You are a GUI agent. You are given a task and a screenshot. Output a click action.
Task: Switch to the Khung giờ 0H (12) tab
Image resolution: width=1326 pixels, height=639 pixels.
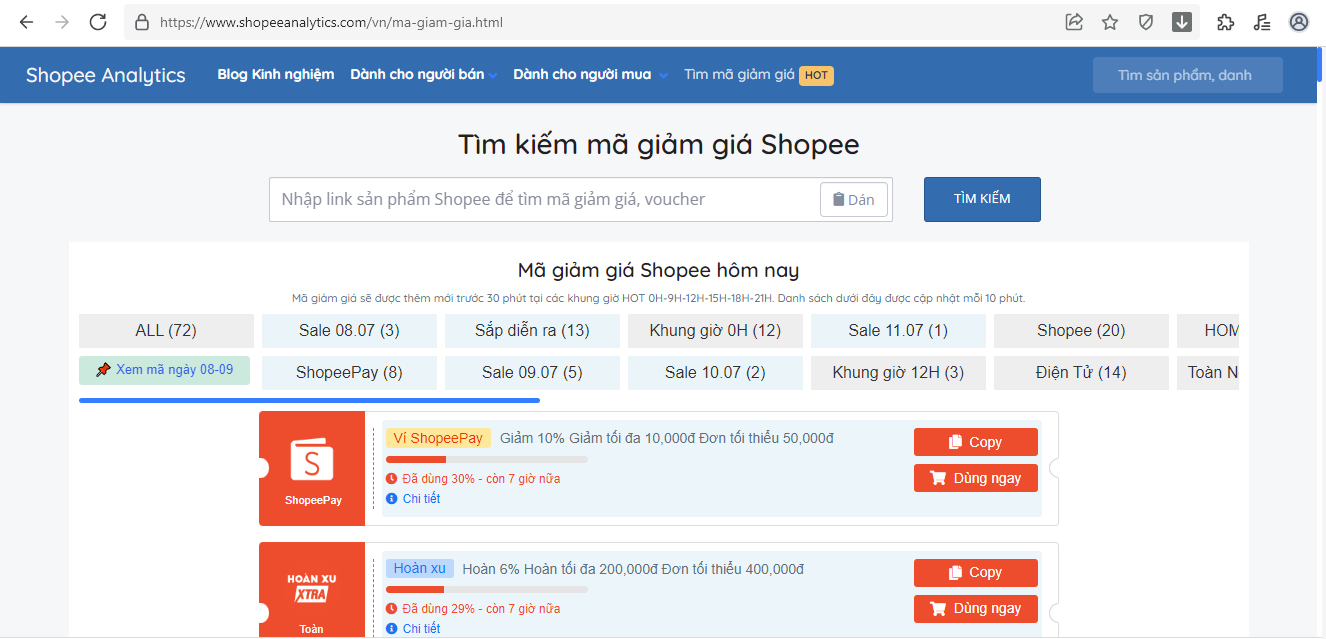point(715,331)
